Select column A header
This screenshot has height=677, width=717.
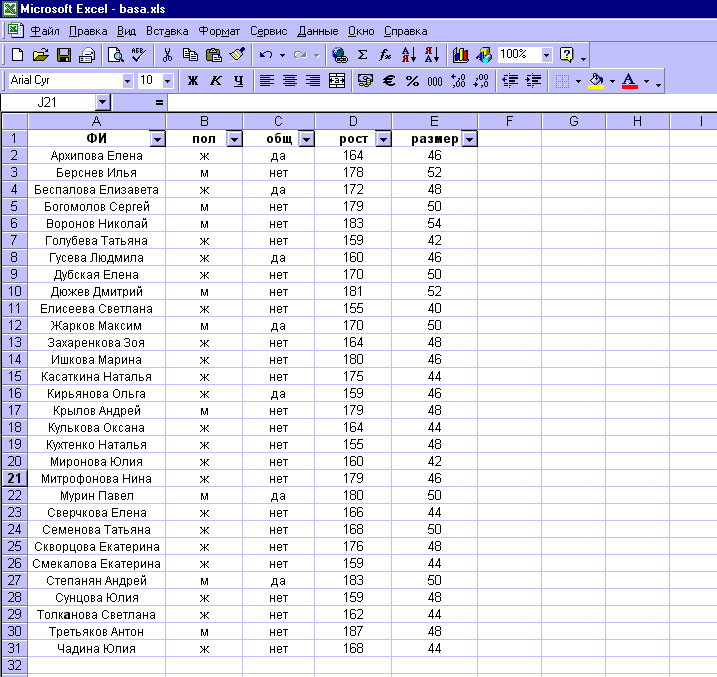tap(96, 121)
